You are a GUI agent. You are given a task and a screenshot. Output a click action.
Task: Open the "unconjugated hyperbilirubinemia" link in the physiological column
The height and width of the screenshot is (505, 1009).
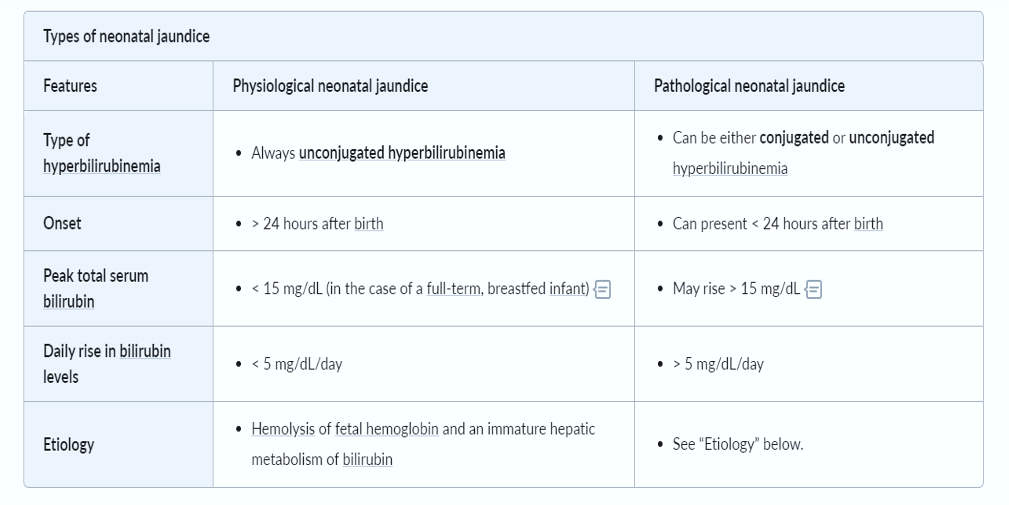pos(401,153)
